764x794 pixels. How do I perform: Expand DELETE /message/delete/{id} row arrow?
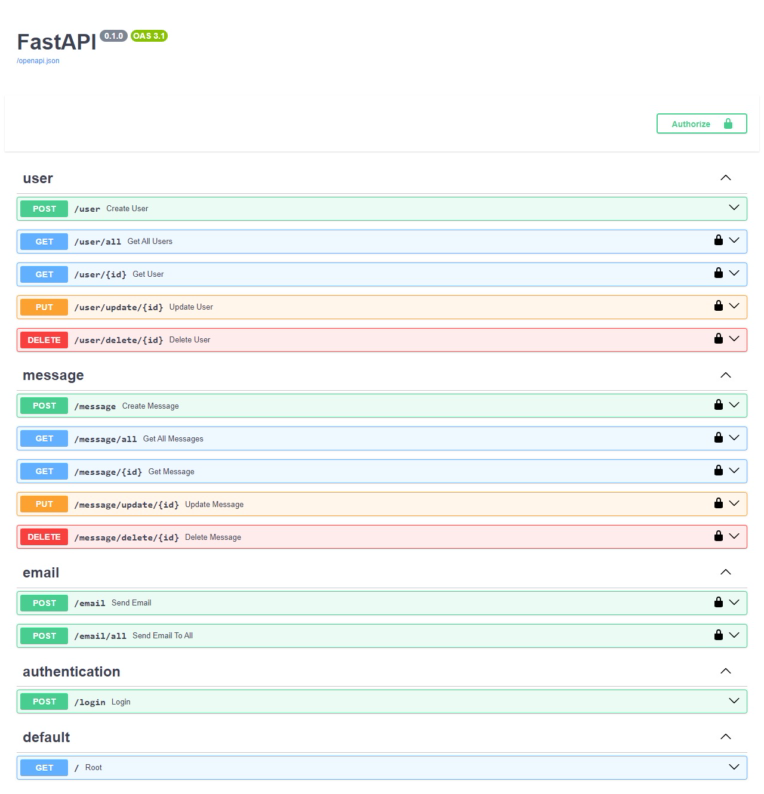point(734,536)
